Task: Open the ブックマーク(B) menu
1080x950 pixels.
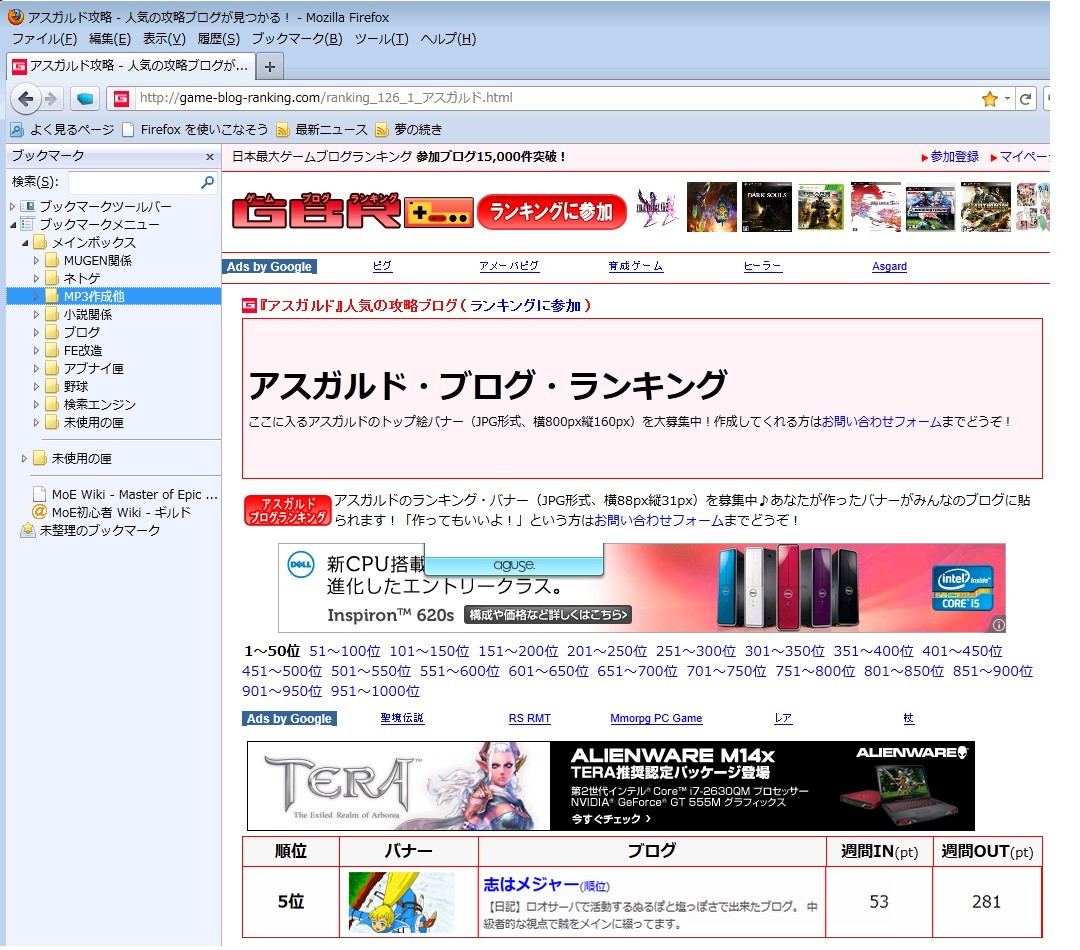Action: [297, 39]
